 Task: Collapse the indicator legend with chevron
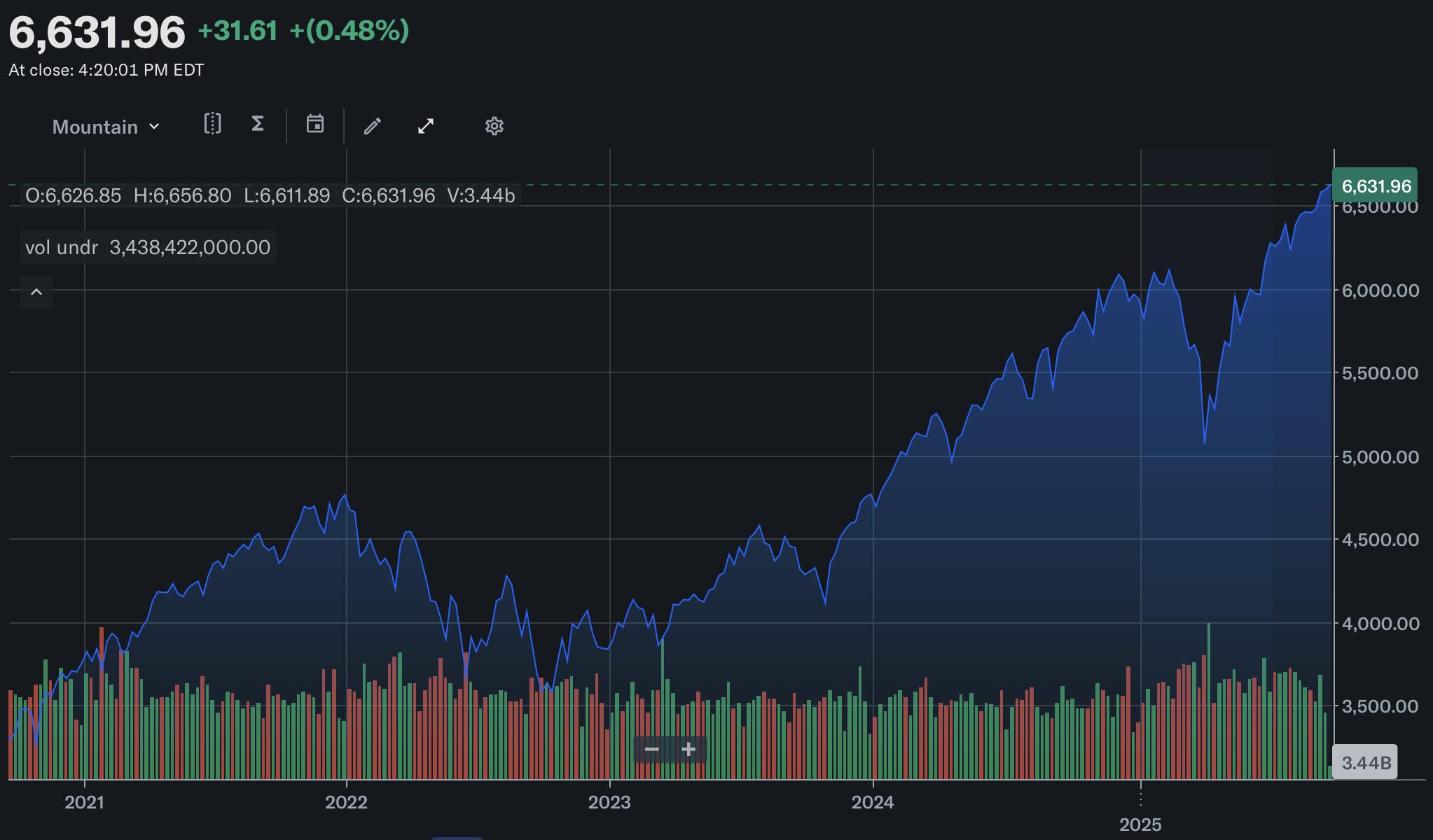click(x=36, y=292)
